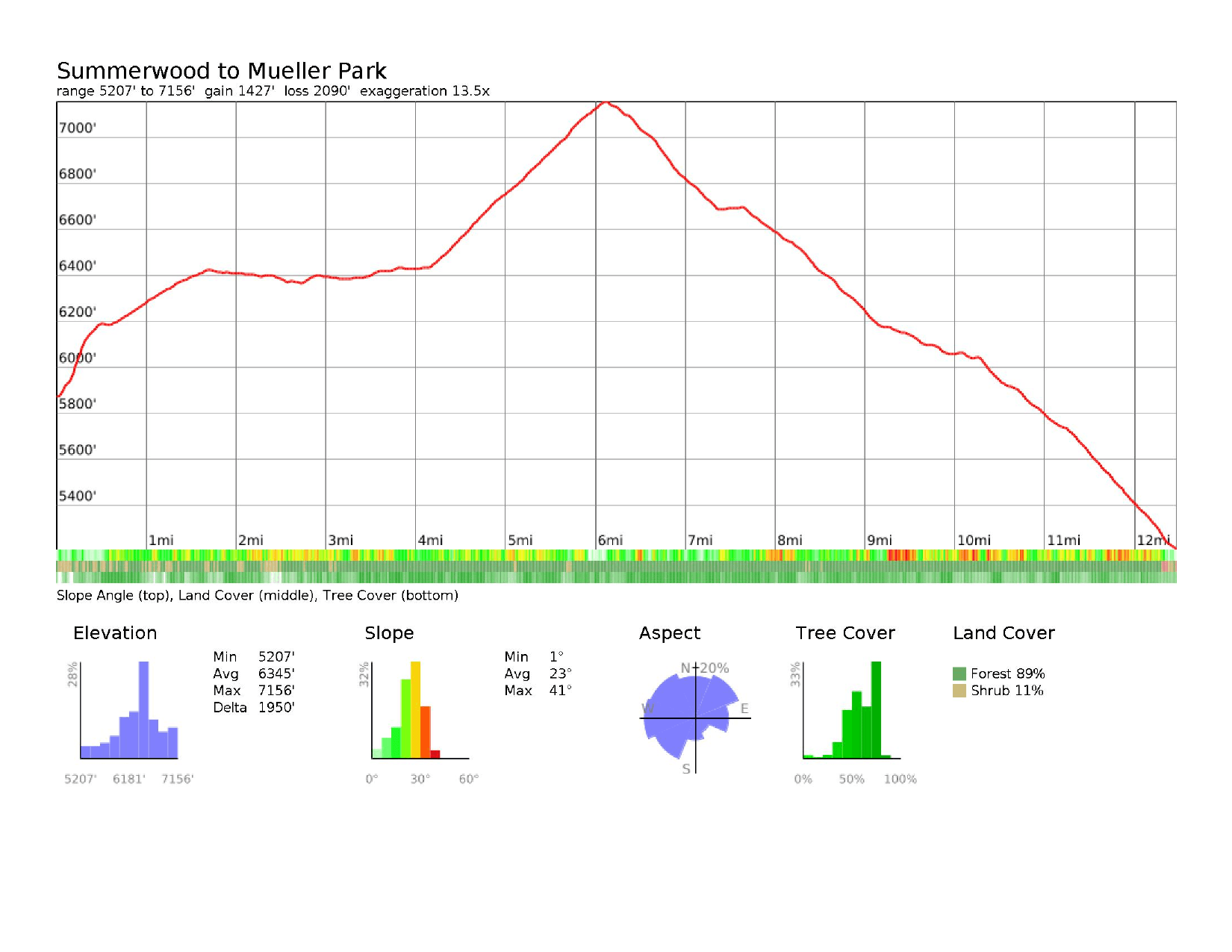
Task: Click the 'S' label on the Aspect rose
Action: tap(686, 769)
